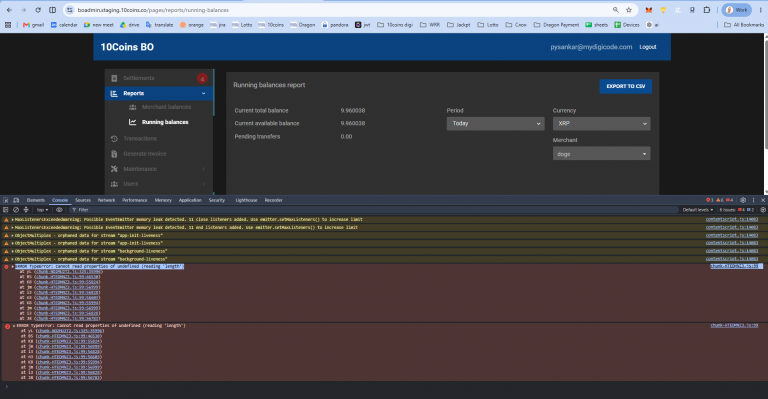Screen dimensions: 768x399
Task: Switch to the Sources tab
Action: [x=83, y=200]
